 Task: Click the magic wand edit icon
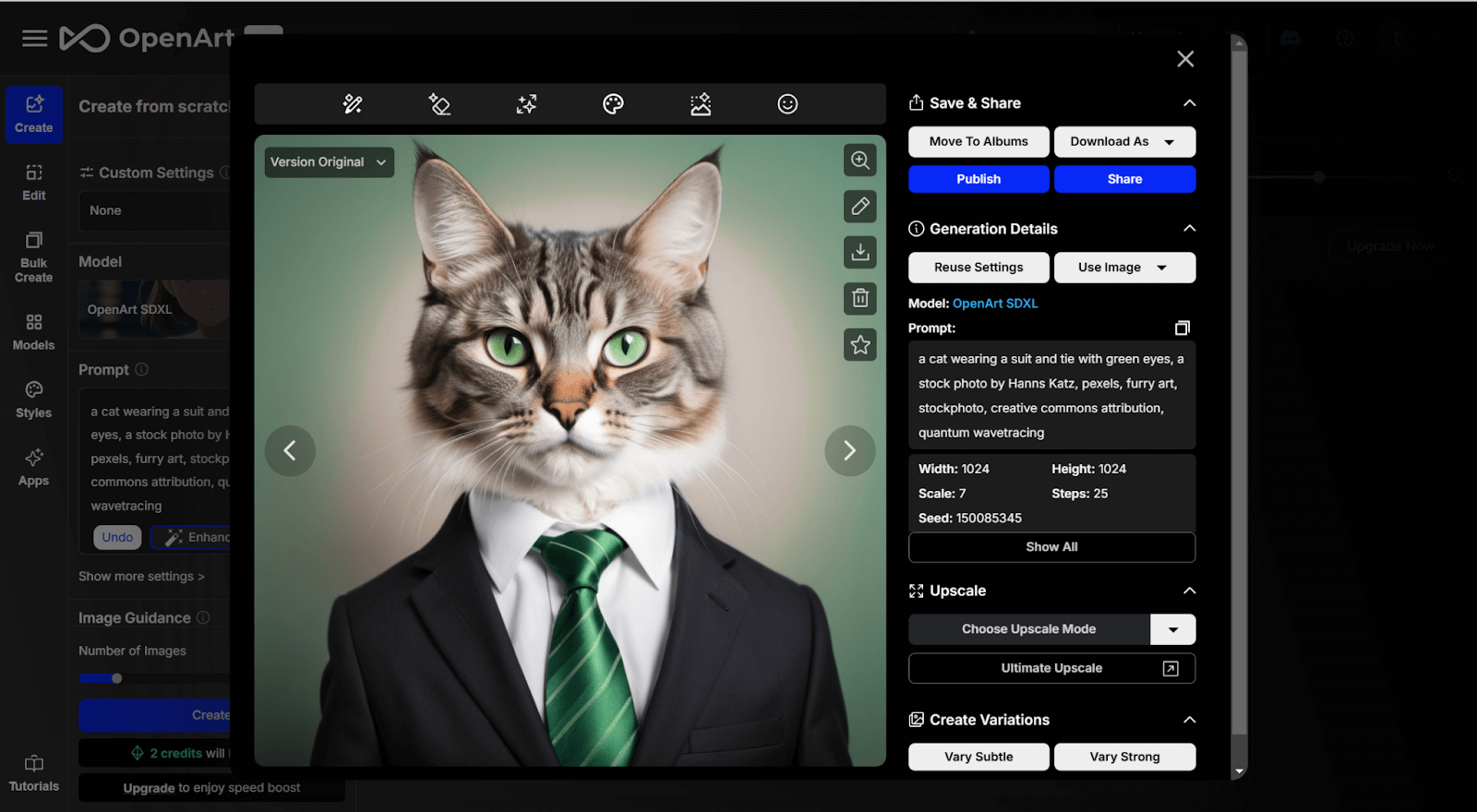coord(353,104)
